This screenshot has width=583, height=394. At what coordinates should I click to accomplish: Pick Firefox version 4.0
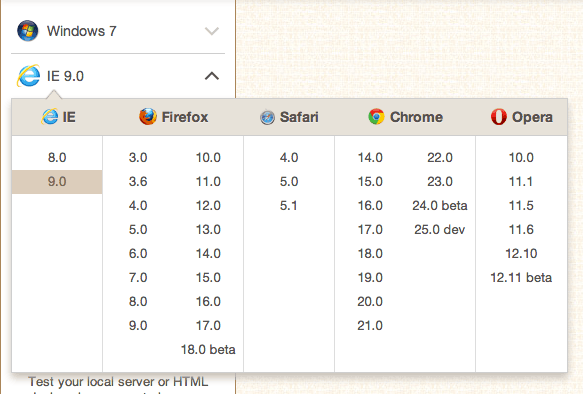[138, 206]
